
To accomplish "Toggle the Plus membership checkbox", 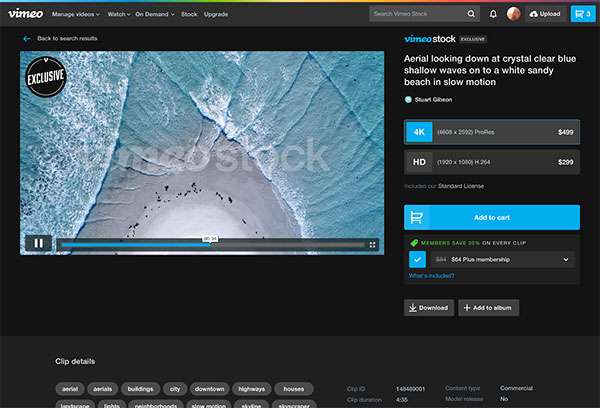I will point(417,259).
